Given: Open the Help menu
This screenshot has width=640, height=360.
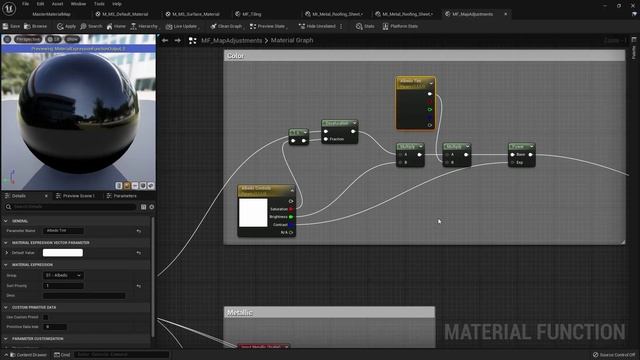Looking at the screenshot, I should [117, 4].
